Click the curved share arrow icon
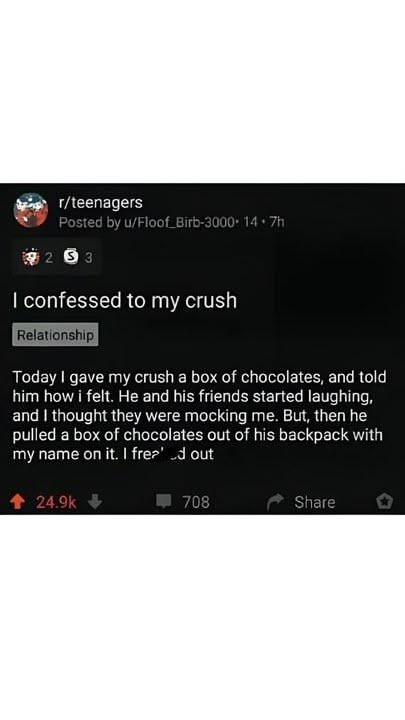This screenshot has height=720, width=405. (x=276, y=502)
